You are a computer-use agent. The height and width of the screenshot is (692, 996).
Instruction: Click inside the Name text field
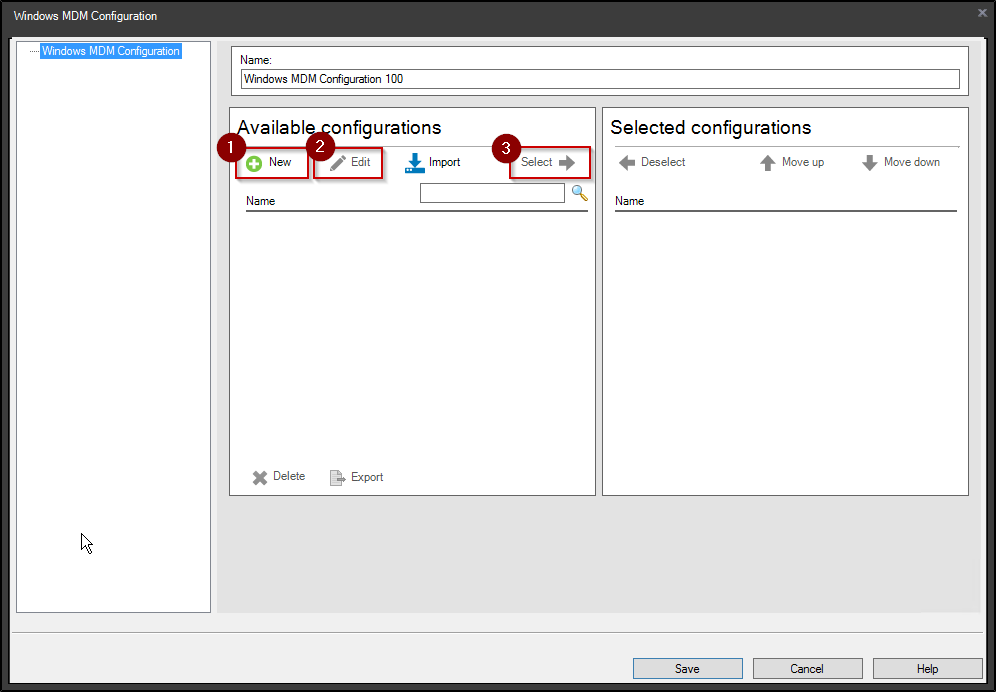pyautogui.click(x=599, y=77)
